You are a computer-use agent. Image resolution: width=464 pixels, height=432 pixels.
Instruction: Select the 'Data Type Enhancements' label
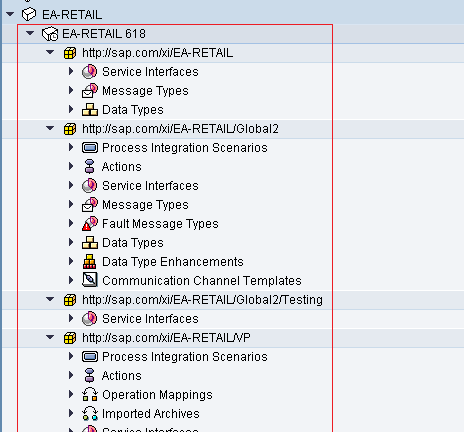(x=173, y=262)
